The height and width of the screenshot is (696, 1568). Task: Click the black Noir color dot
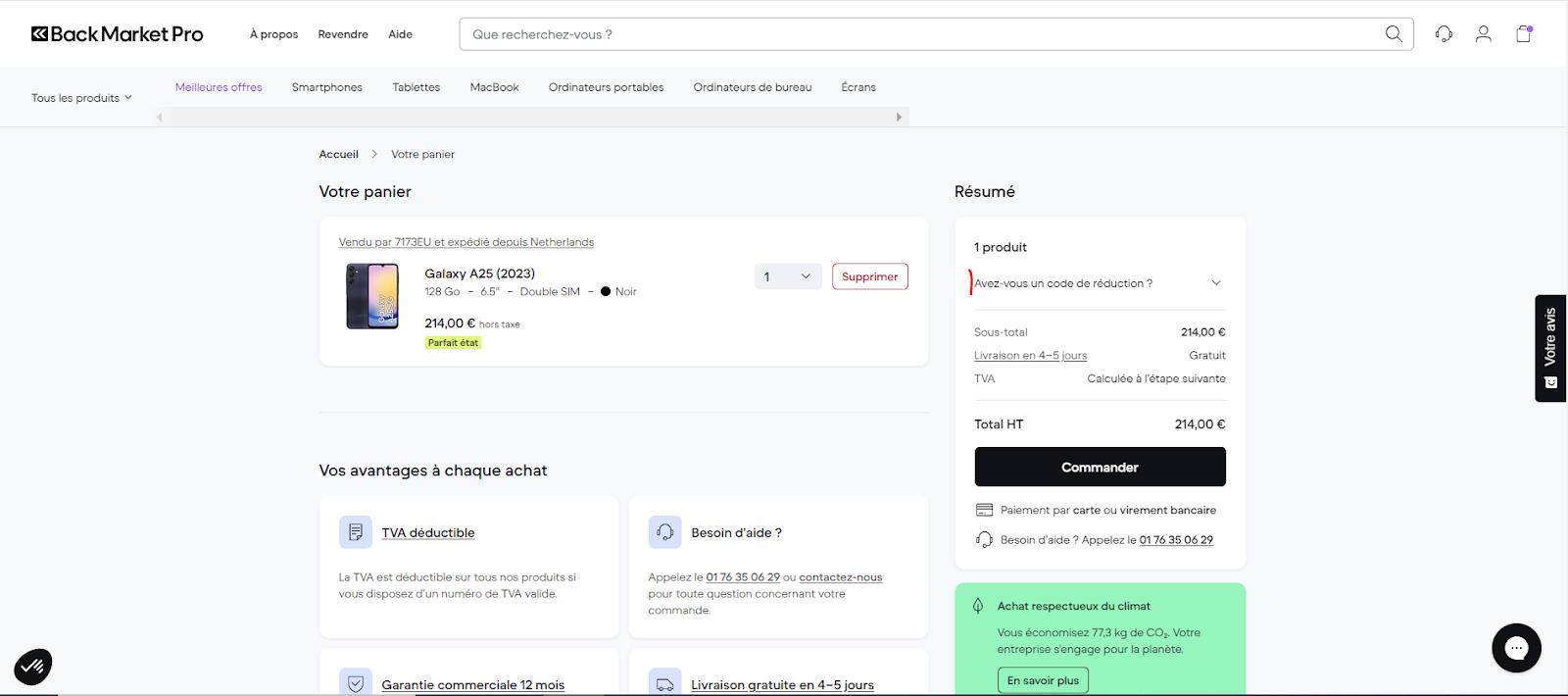click(x=606, y=291)
